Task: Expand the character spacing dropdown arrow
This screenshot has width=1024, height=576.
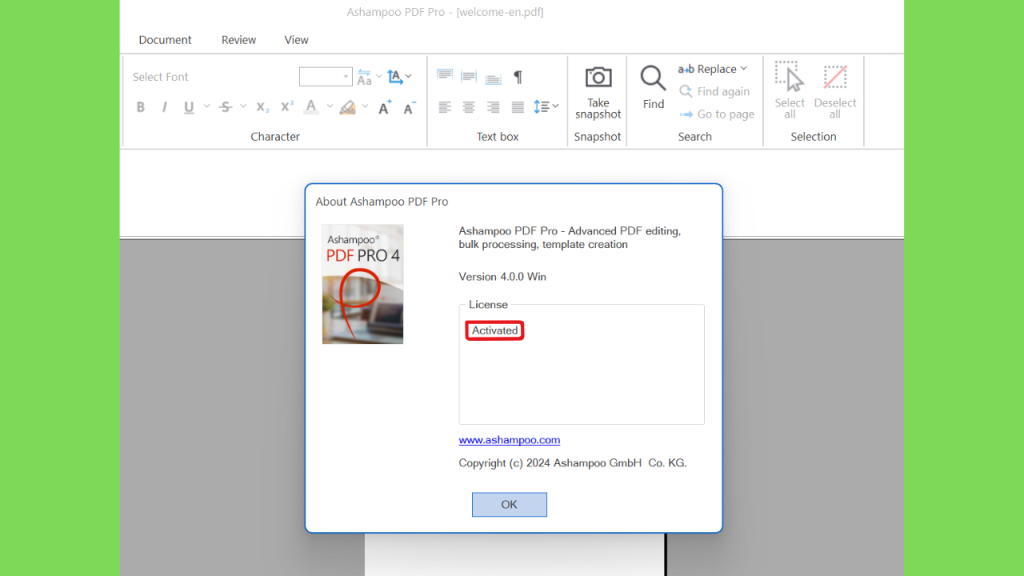Action: tap(379, 77)
